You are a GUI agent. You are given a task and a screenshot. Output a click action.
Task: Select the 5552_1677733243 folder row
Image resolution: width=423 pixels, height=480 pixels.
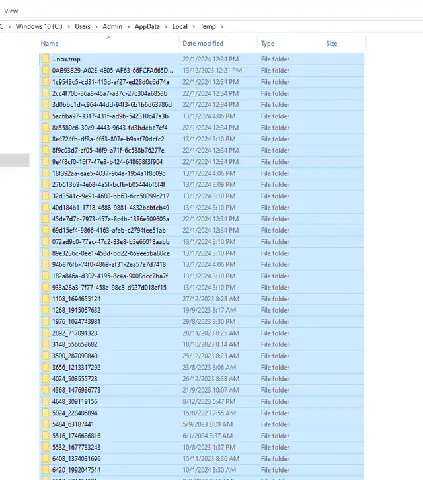202,447
